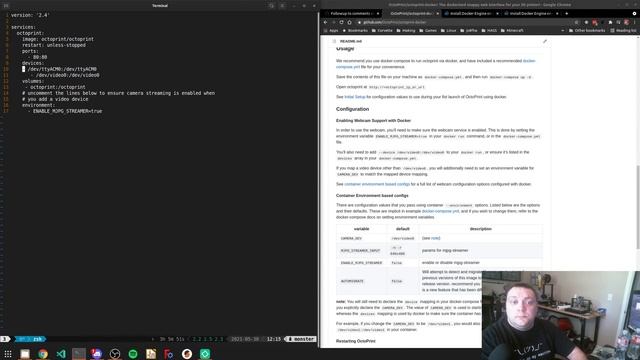Open the 'note' link in the CAMERA_DEV row
The height and width of the screenshot is (360, 640).
point(435,238)
